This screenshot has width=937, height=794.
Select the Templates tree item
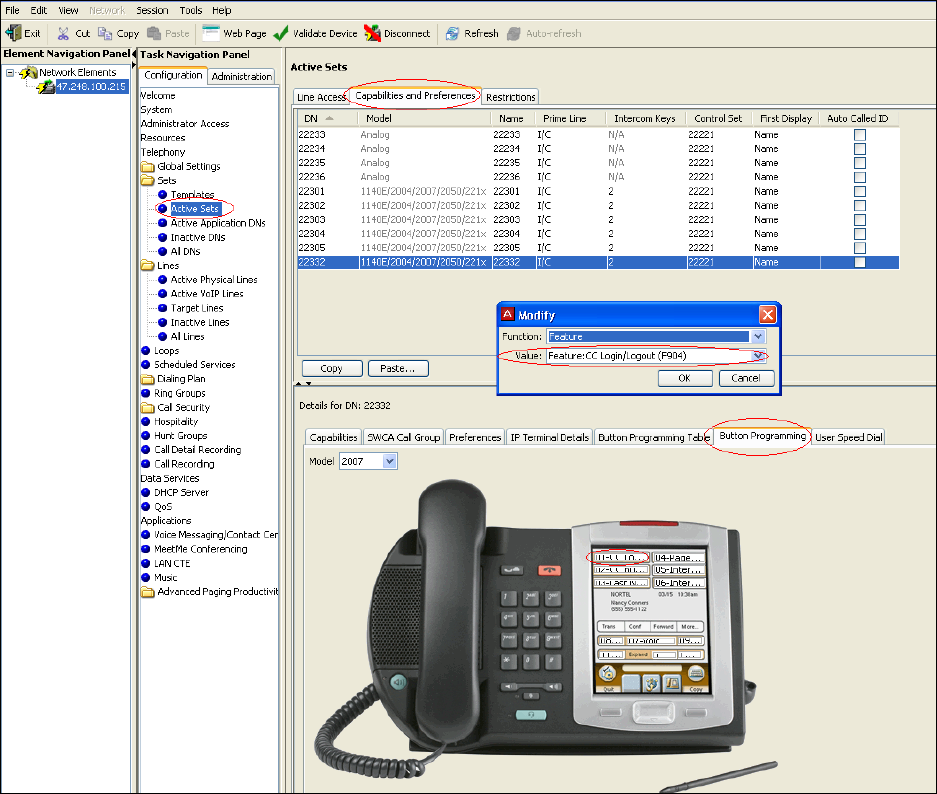pos(192,195)
